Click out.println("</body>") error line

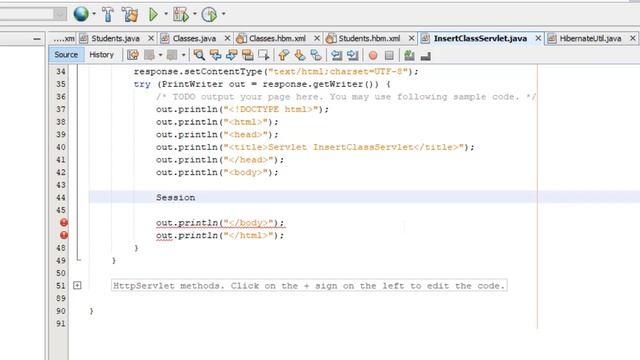coord(220,223)
